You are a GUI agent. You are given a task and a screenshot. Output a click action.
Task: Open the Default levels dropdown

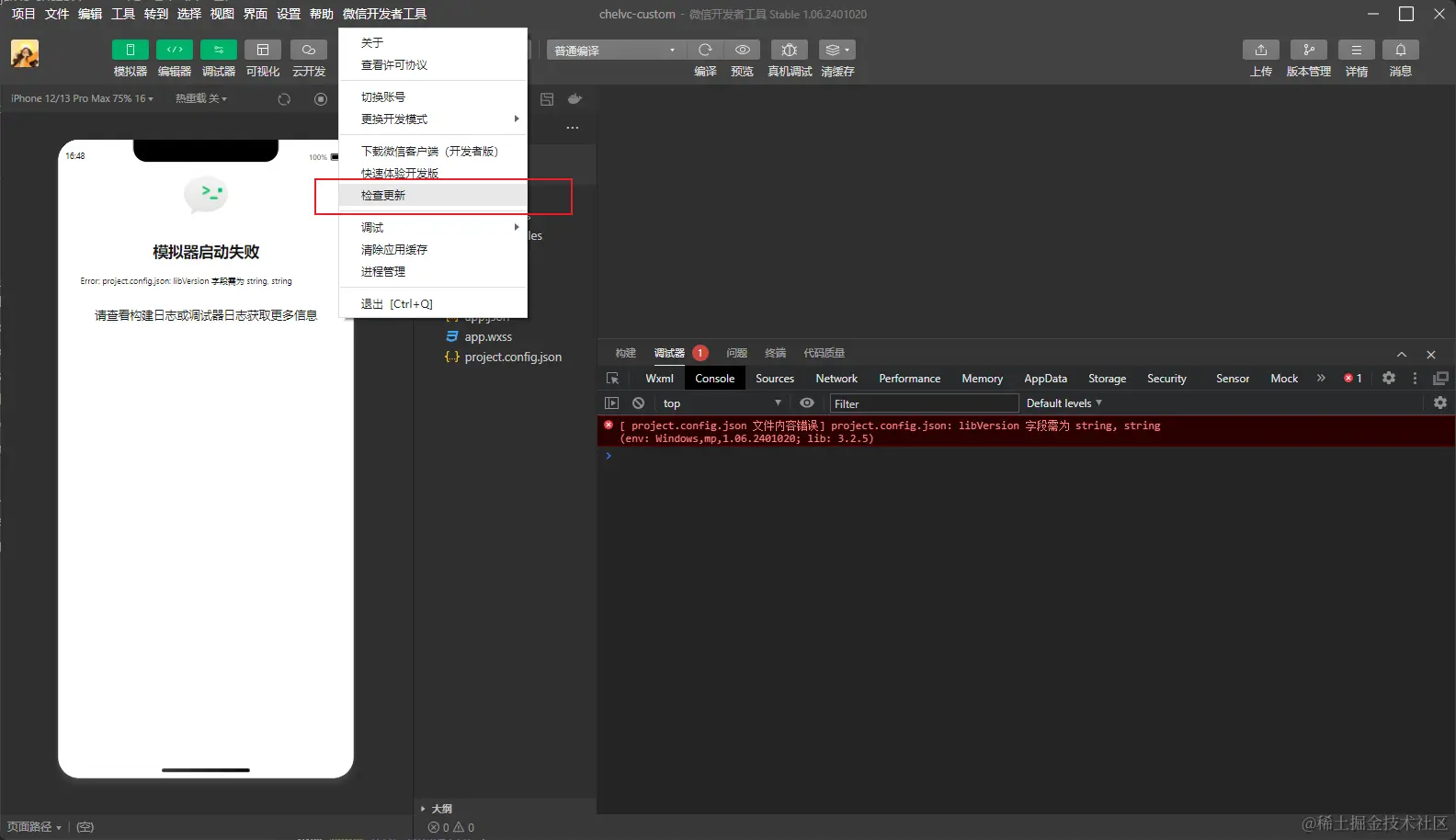1064,403
